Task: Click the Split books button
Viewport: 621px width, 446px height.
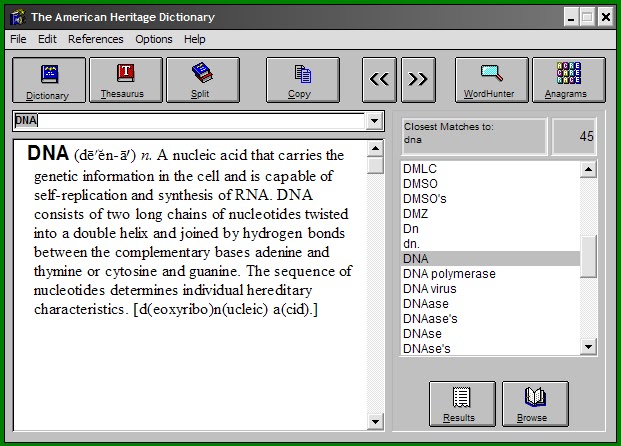Action: tap(203, 80)
